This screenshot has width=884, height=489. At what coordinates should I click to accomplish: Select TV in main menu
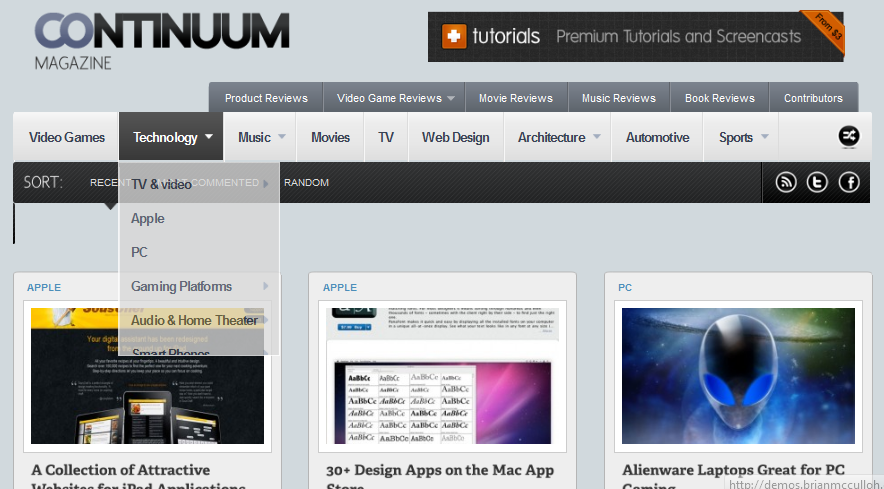click(386, 137)
